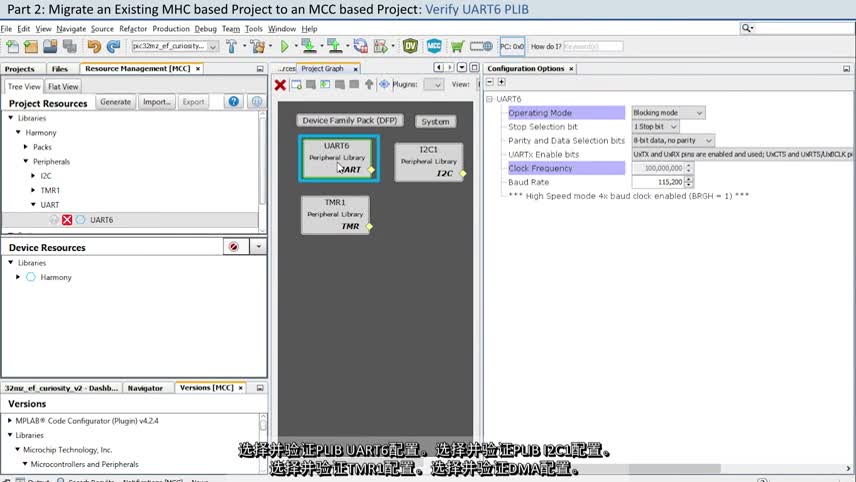The width and height of the screenshot is (856, 482).
Task: Click the DV Data Visualizer toolbar icon
Action: coord(410,46)
